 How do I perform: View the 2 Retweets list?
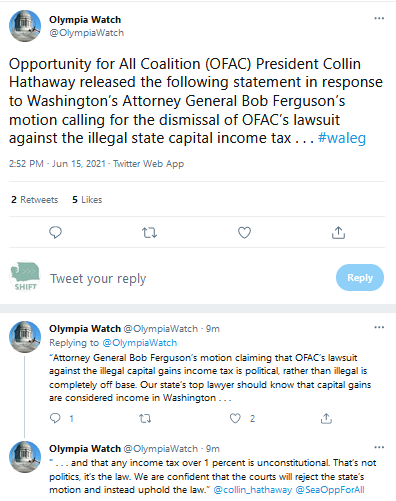[35, 200]
